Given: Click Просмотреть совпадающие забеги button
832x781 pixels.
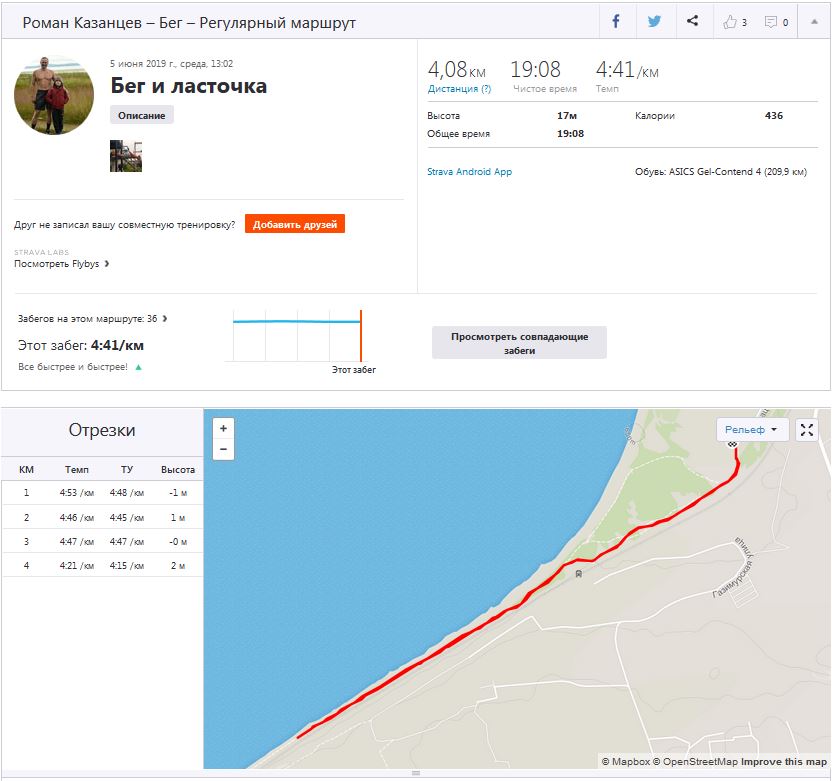Looking at the screenshot, I should (x=519, y=343).
